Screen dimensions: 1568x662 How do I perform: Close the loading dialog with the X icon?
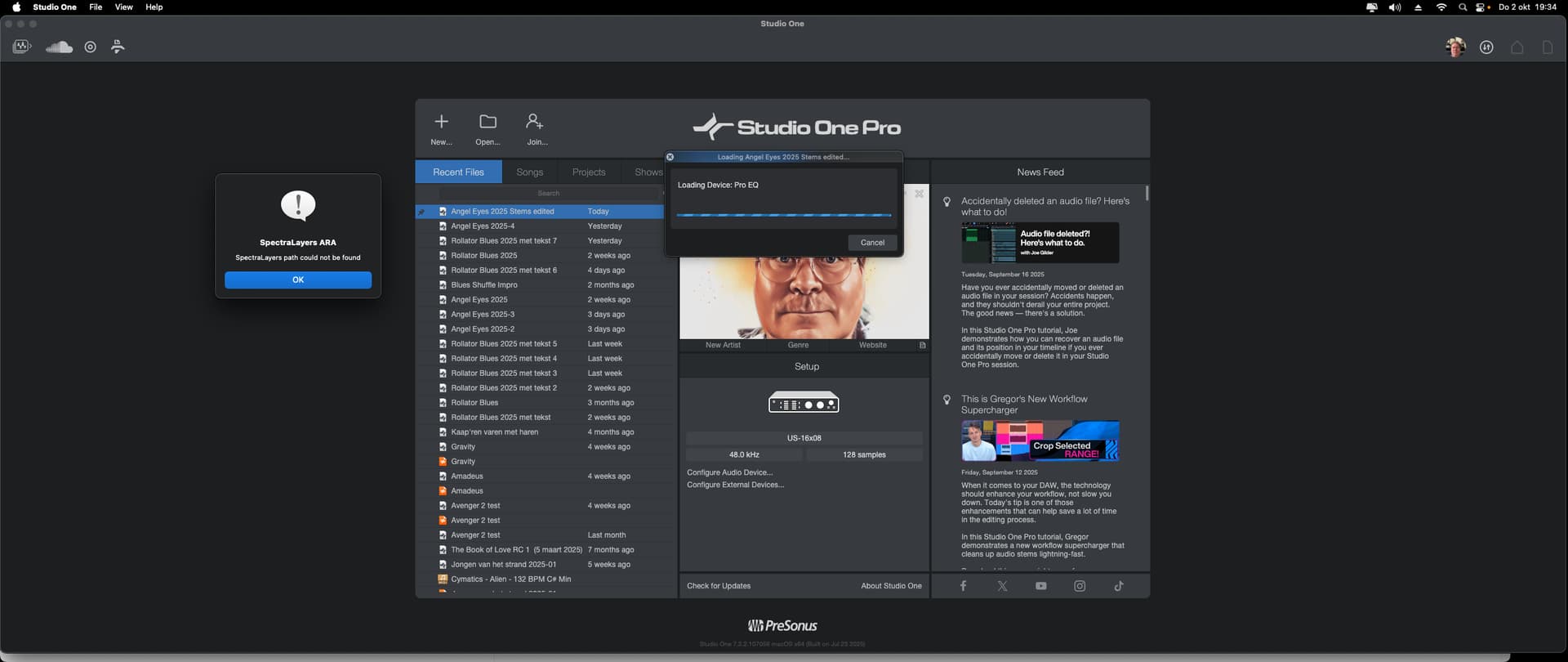pyautogui.click(x=670, y=157)
